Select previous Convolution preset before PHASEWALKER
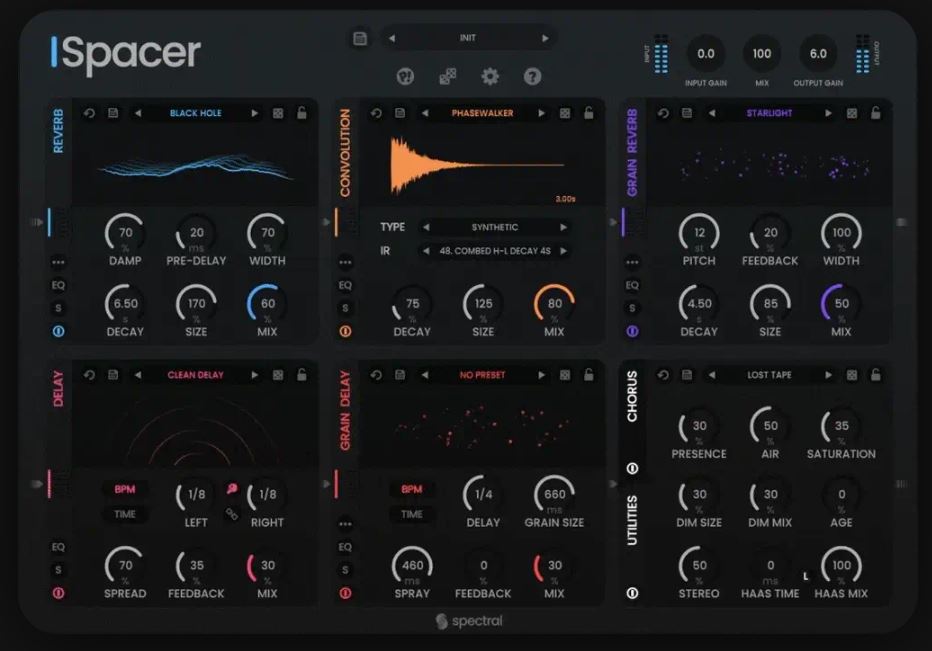The width and height of the screenshot is (932, 651). [425, 113]
